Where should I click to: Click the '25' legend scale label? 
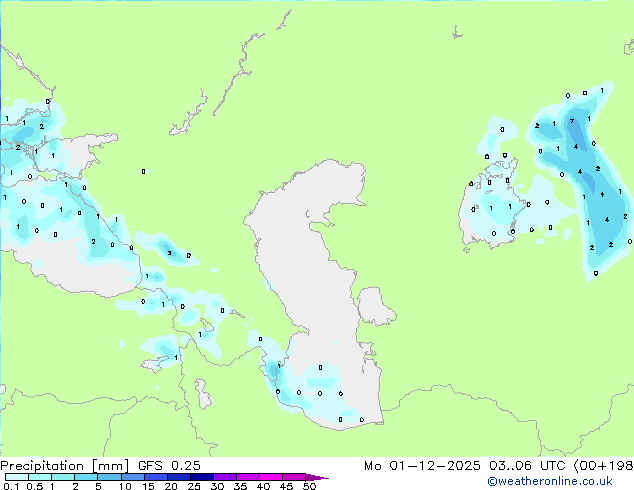(x=194, y=486)
